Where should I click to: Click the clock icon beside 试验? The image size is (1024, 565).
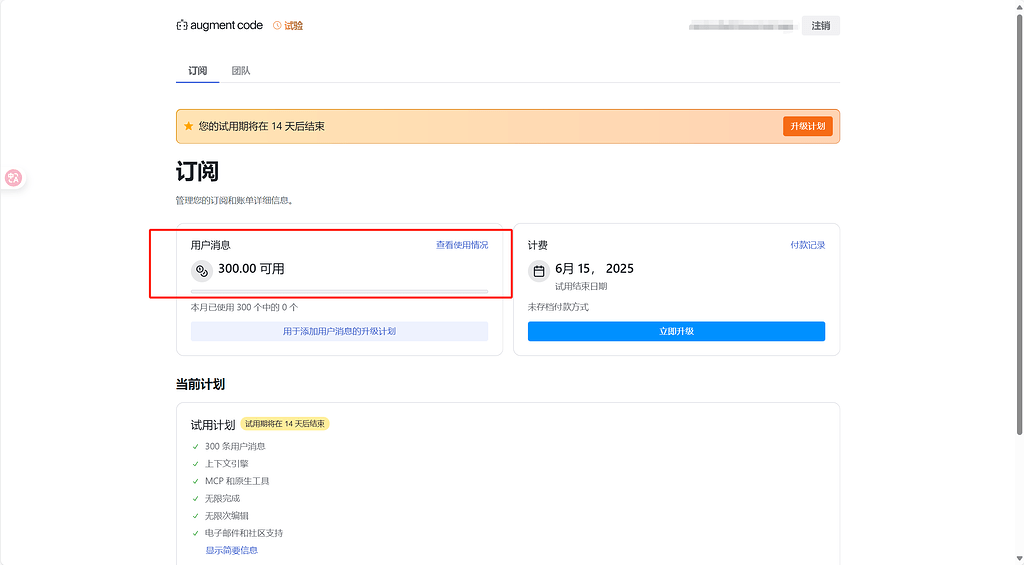(x=277, y=25)
